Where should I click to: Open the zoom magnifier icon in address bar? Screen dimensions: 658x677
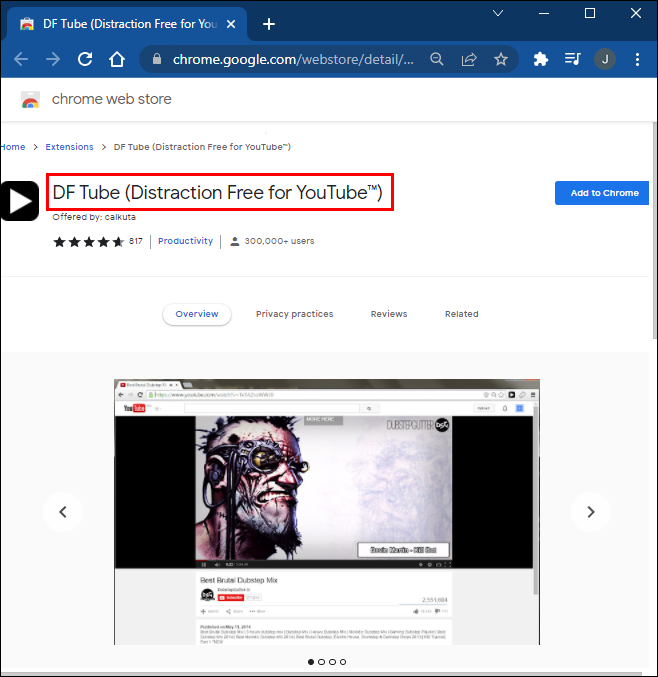(437, 59)
